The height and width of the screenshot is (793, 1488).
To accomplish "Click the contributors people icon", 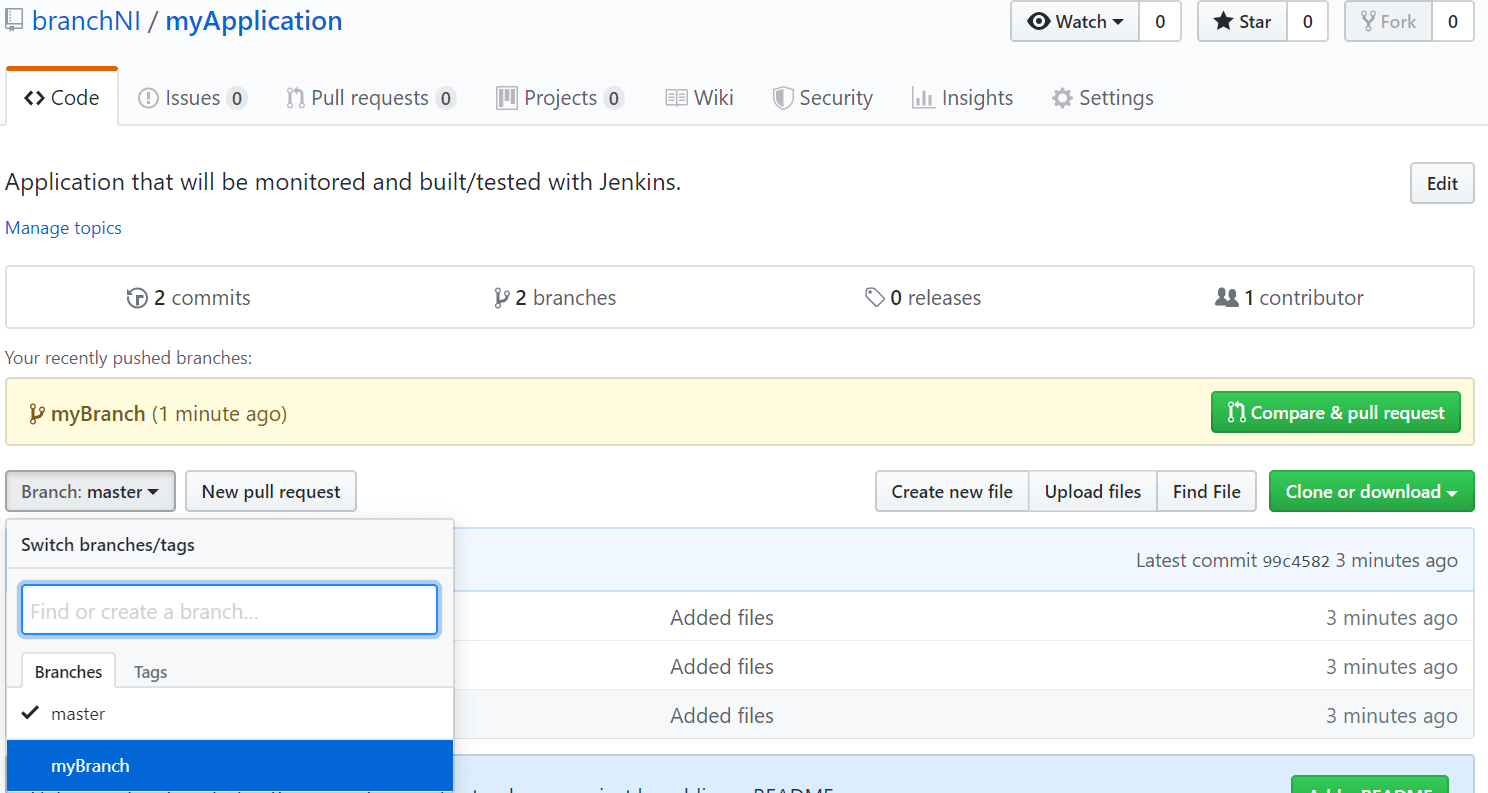I will (1227, 297).
